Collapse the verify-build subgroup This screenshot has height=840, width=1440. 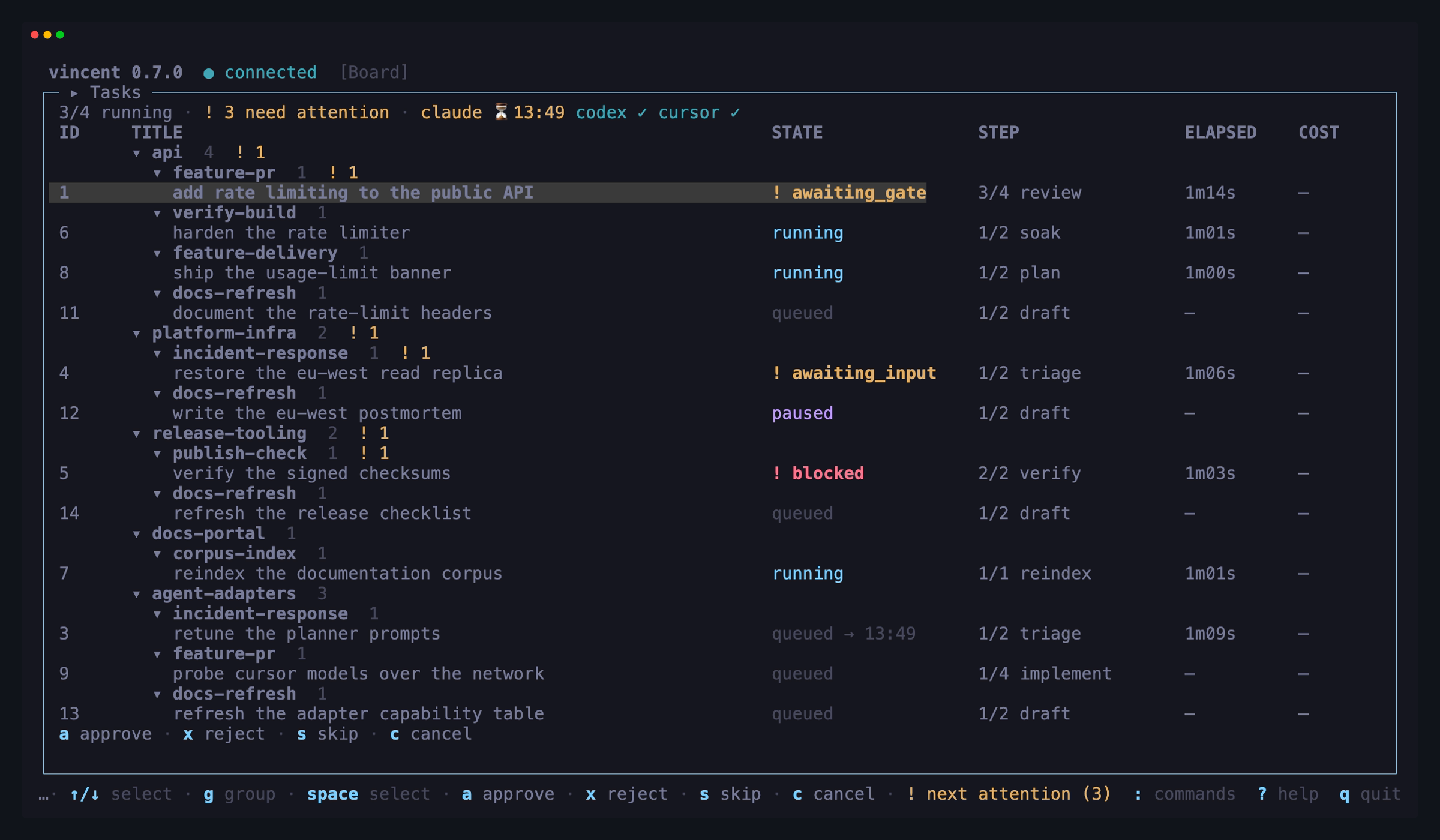[x=157, y=214]
